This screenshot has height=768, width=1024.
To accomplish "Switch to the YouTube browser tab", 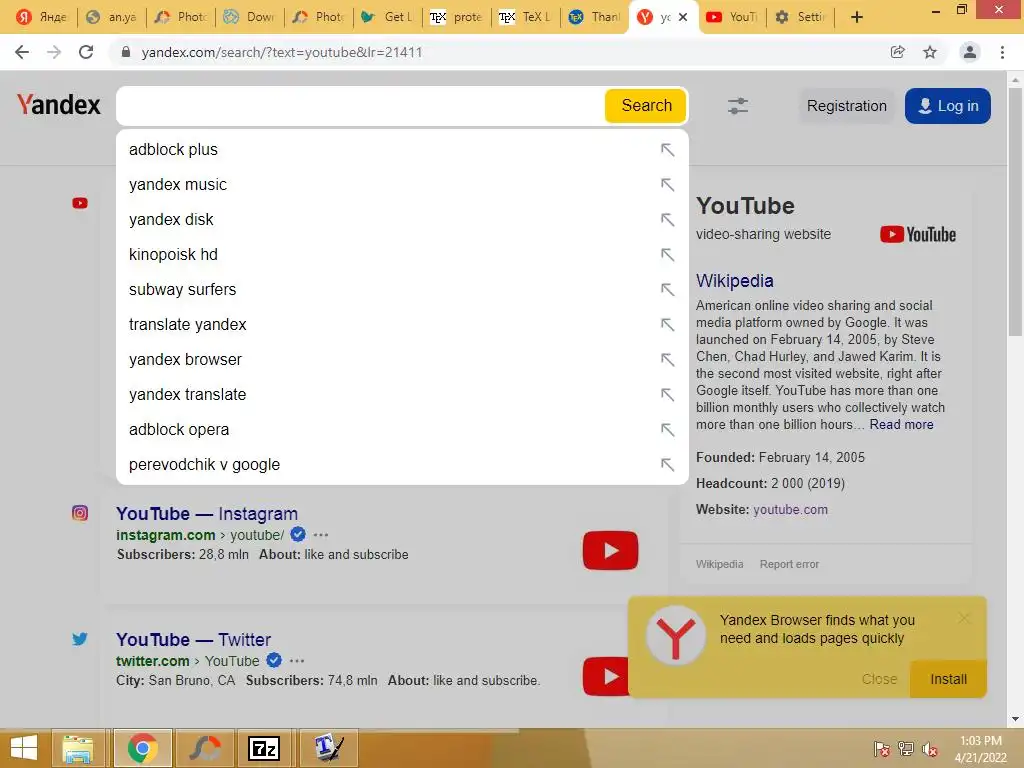I will pyautogui.click(x=731, y=17).
